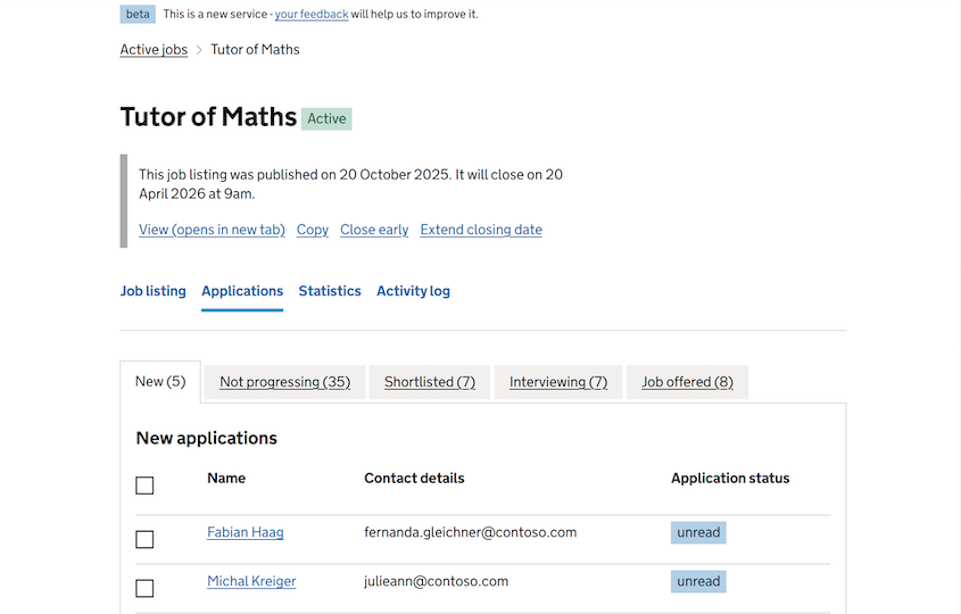Click the Close early link
This screenshot has height=614, width=961.
coord(374,229)
